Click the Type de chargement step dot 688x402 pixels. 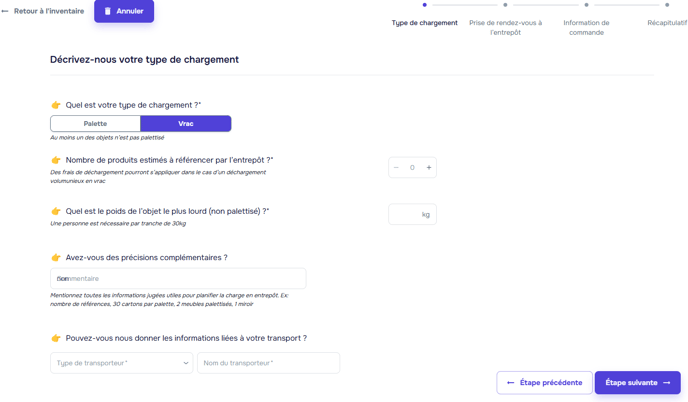coord(424,5)
